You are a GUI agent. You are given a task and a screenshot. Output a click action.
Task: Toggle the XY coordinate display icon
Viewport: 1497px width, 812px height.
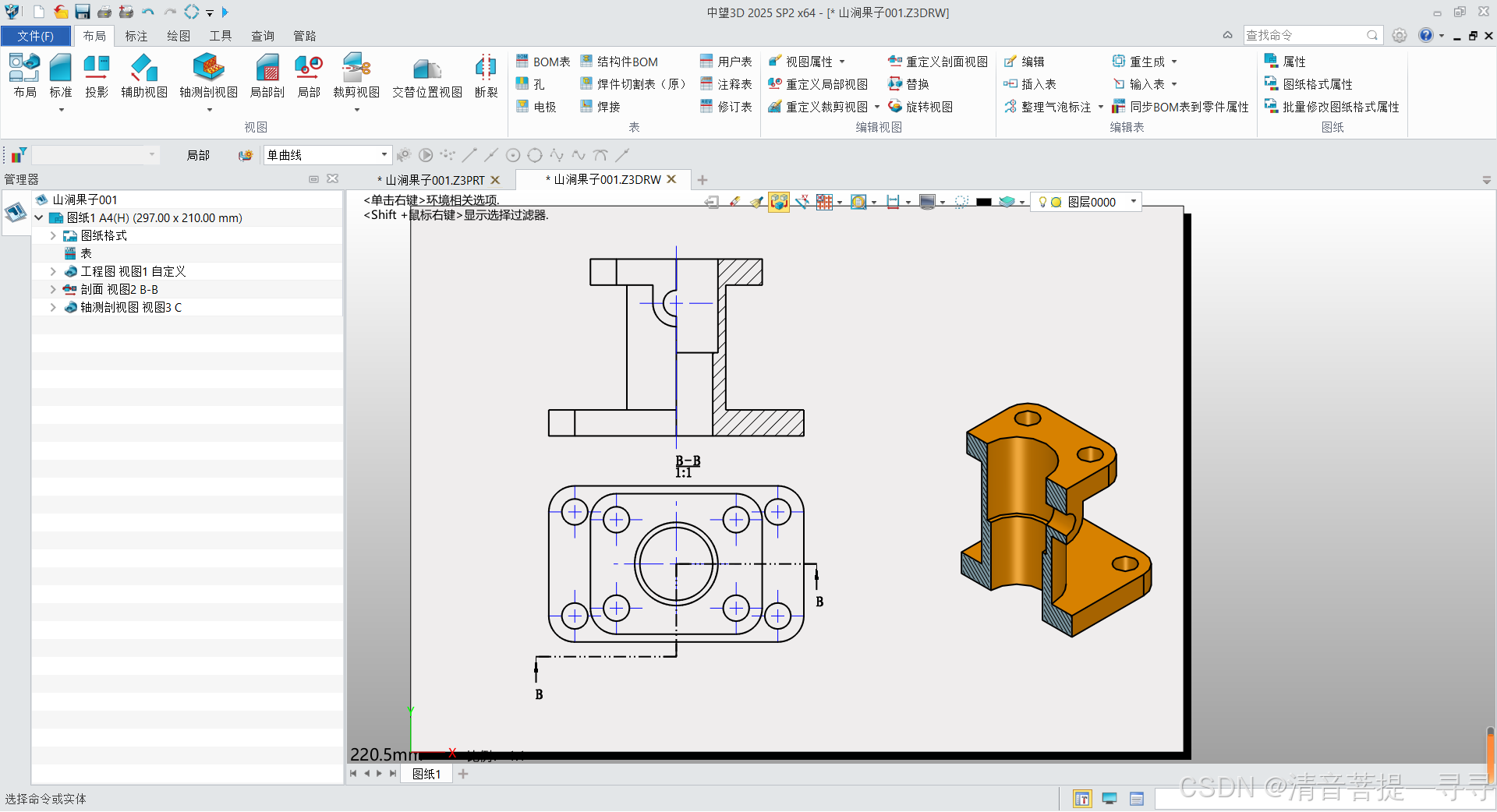(x=802, y=202)
